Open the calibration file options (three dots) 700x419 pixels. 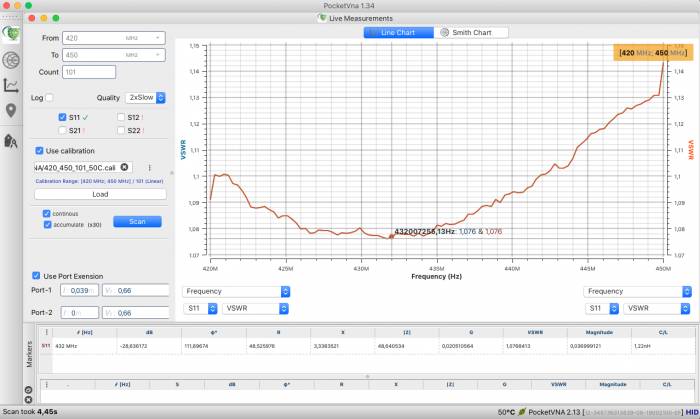(x=149, y=167)
